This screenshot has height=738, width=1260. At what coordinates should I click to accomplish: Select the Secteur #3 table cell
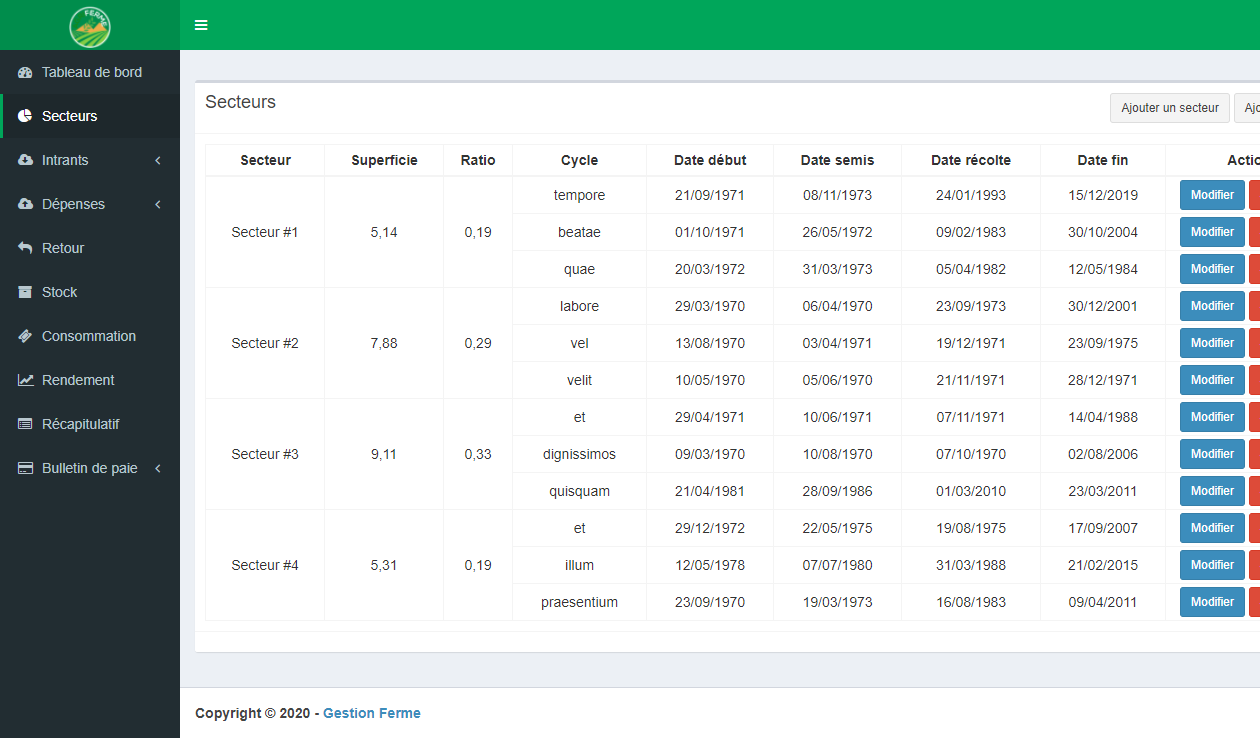click(x=265, y=454)
